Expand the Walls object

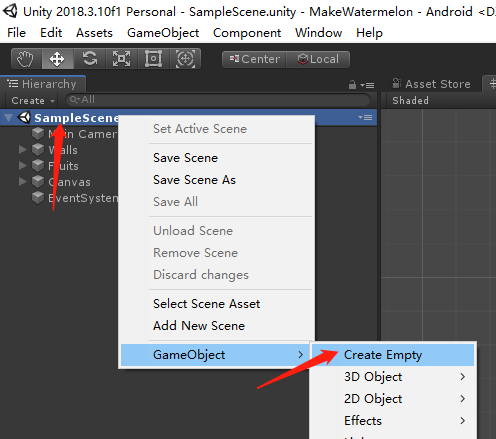pyautogui.click(x=22, y=149)
